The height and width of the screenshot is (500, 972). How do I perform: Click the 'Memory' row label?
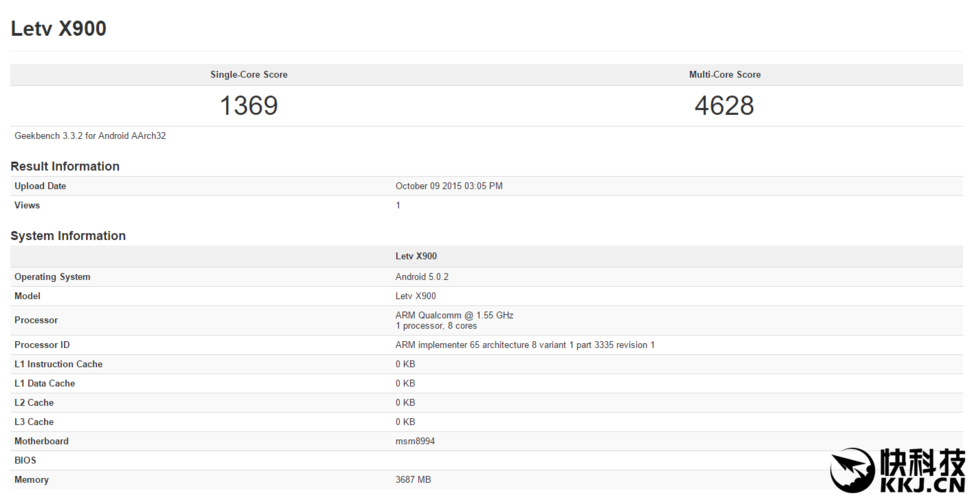pos(32,480)
